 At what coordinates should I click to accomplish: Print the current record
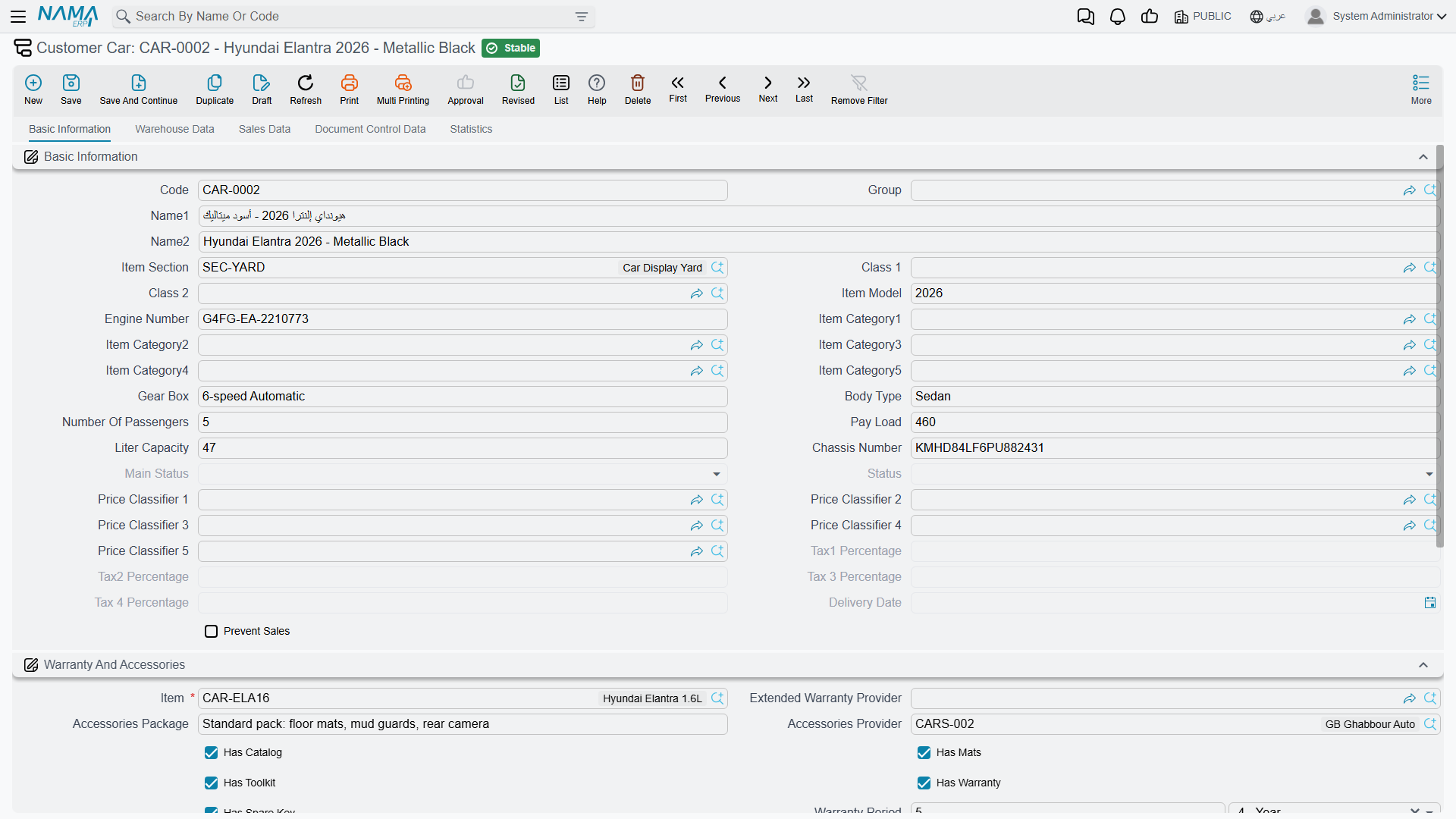point(350,89)
